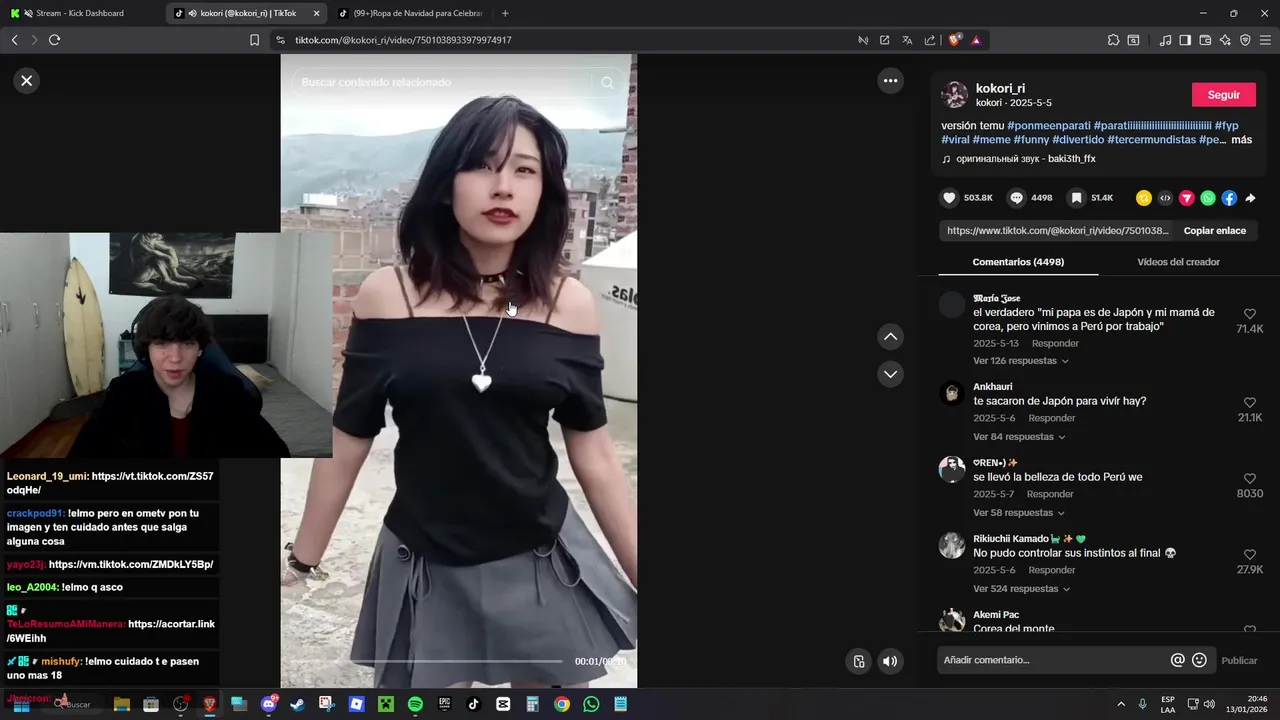The width and height of the screenshot is (1280, 720).
Task: Like the comment with 8030 likes
Action: (1249, 479)
